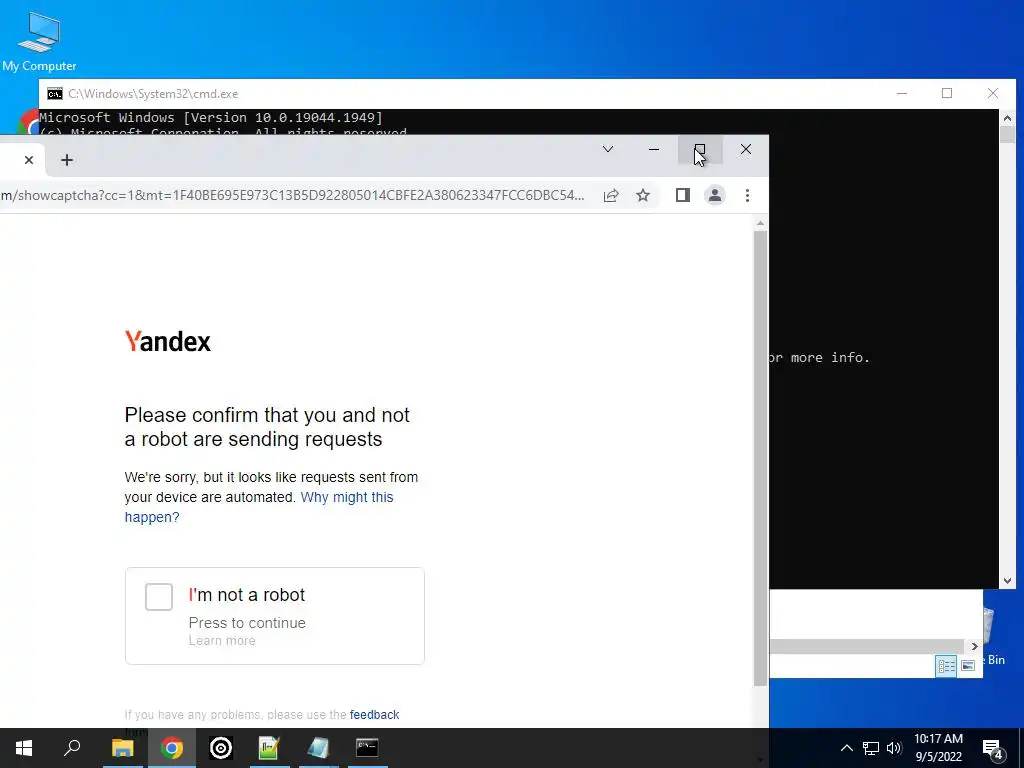Switch to details view in the background window
Viewport: 1024px width, 768px height.
946,666
